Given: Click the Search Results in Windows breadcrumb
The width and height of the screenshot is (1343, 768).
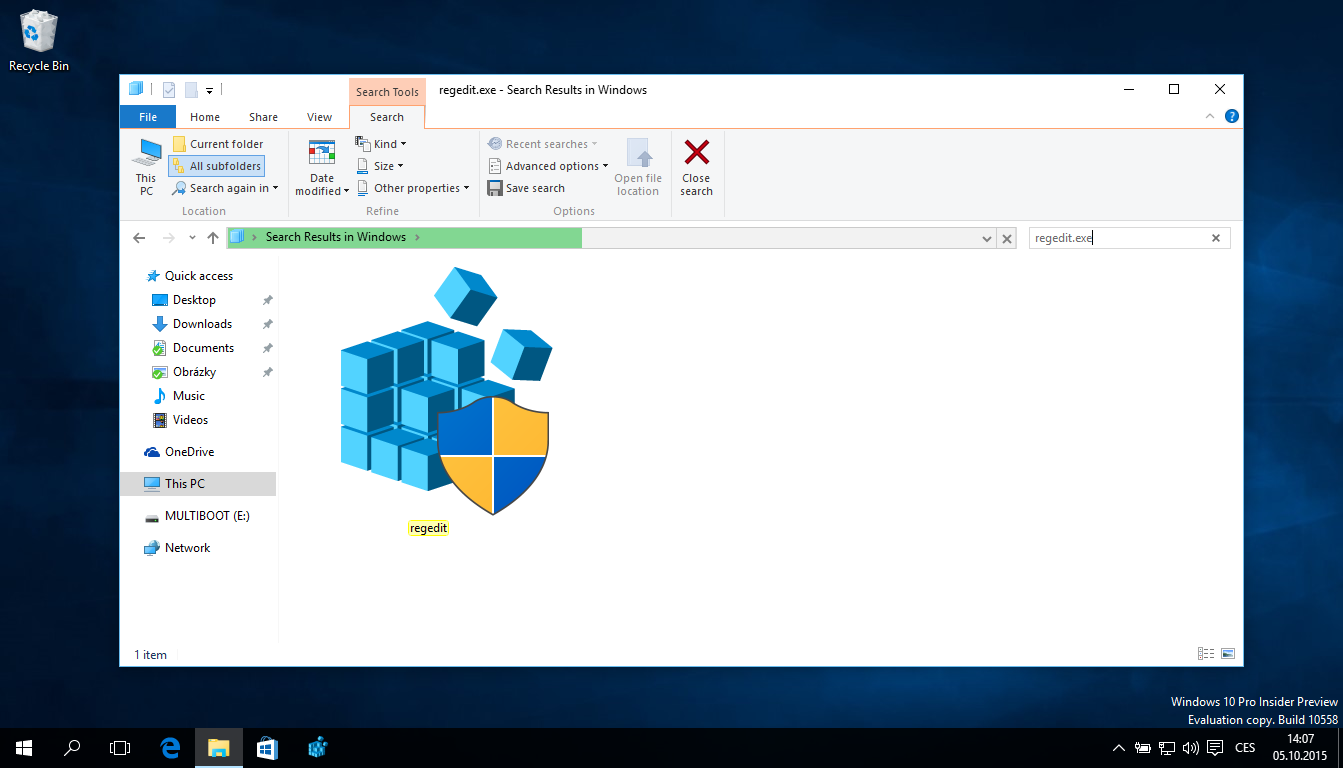Looking at the screenshot, I should tap(336, 237).
